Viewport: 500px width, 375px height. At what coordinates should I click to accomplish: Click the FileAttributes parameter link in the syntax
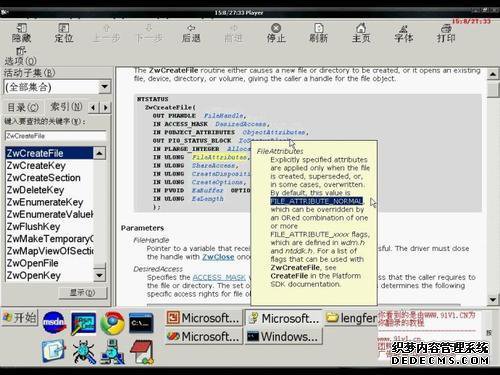(220, 157)
